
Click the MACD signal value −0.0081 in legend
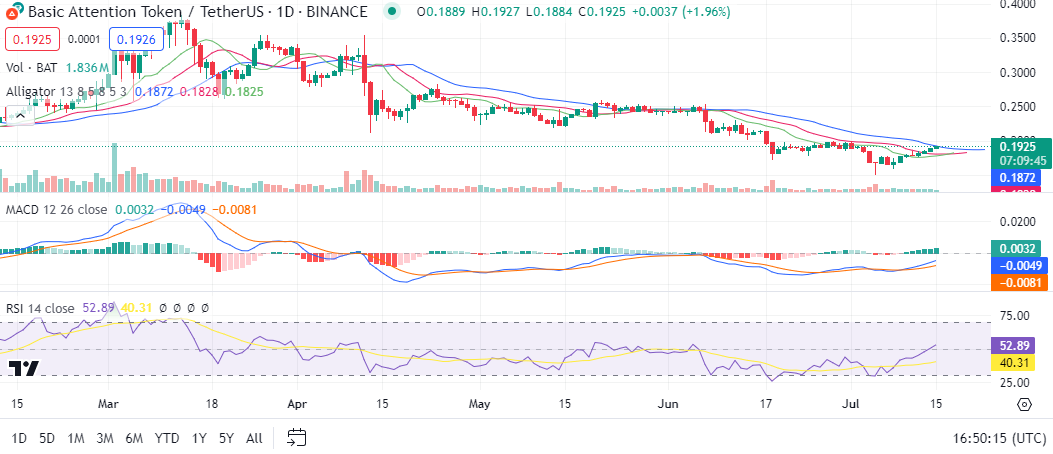(234, 210)
